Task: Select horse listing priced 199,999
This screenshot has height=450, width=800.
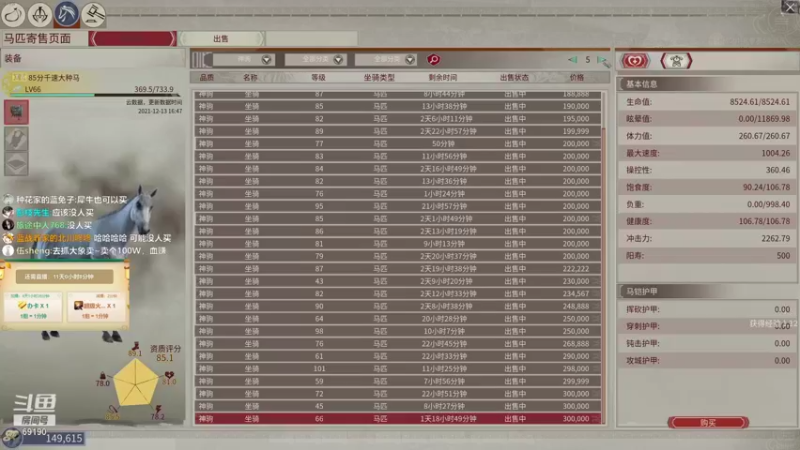Action: click(x=398, y=131)
